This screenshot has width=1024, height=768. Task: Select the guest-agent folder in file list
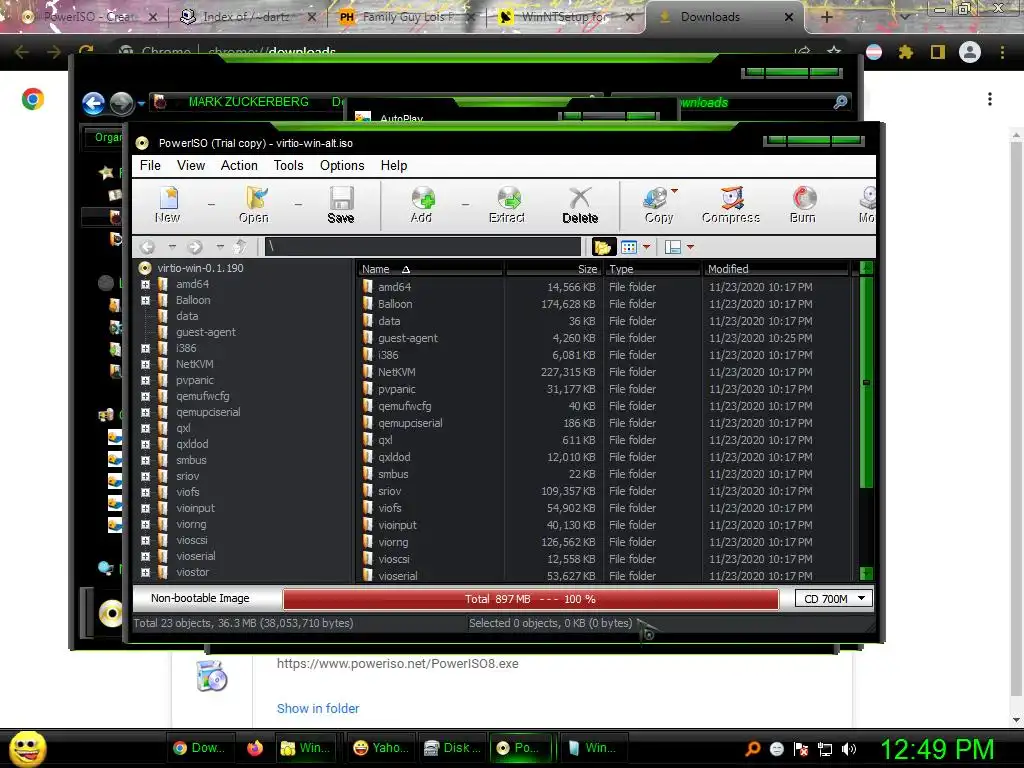click(x=408, y=338)
